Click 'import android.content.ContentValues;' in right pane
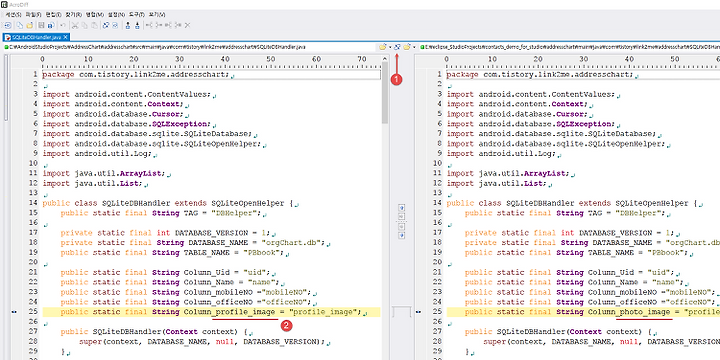 (x=531, y=94)
